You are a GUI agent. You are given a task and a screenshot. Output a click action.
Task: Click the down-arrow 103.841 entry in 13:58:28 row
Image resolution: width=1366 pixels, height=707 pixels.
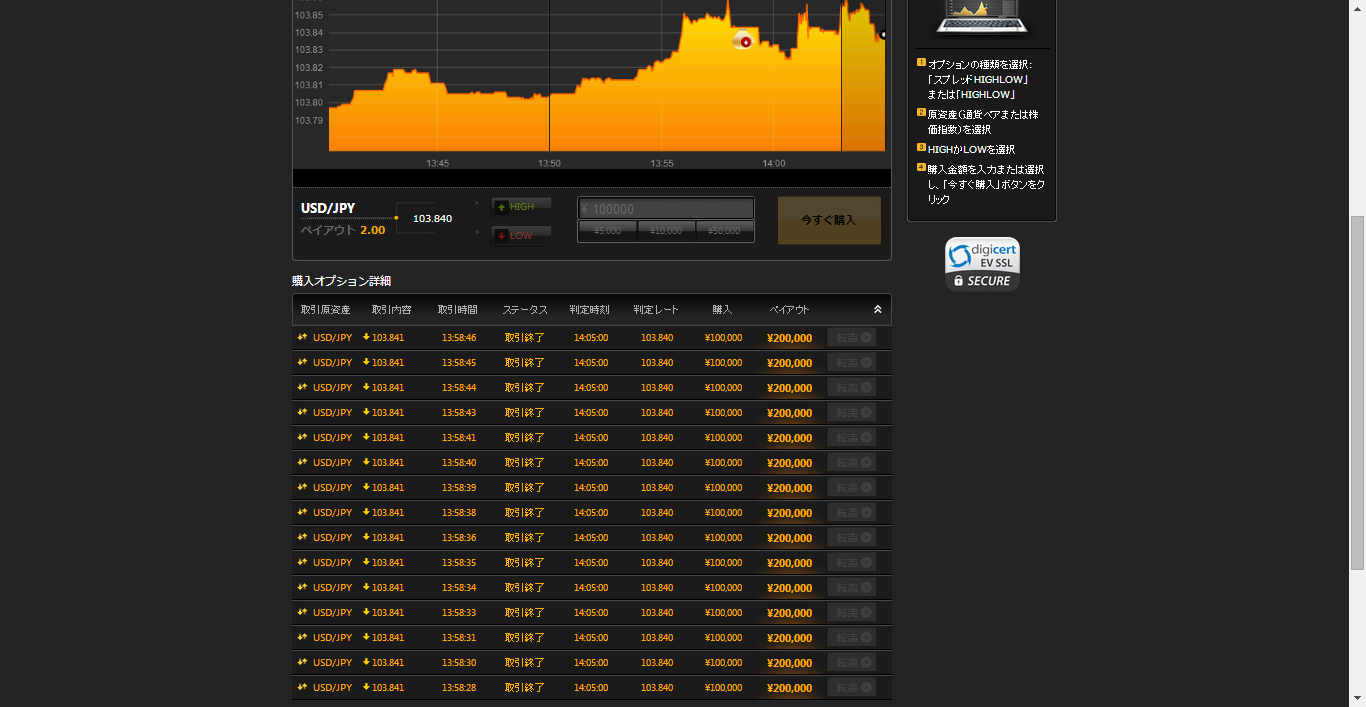384,688
